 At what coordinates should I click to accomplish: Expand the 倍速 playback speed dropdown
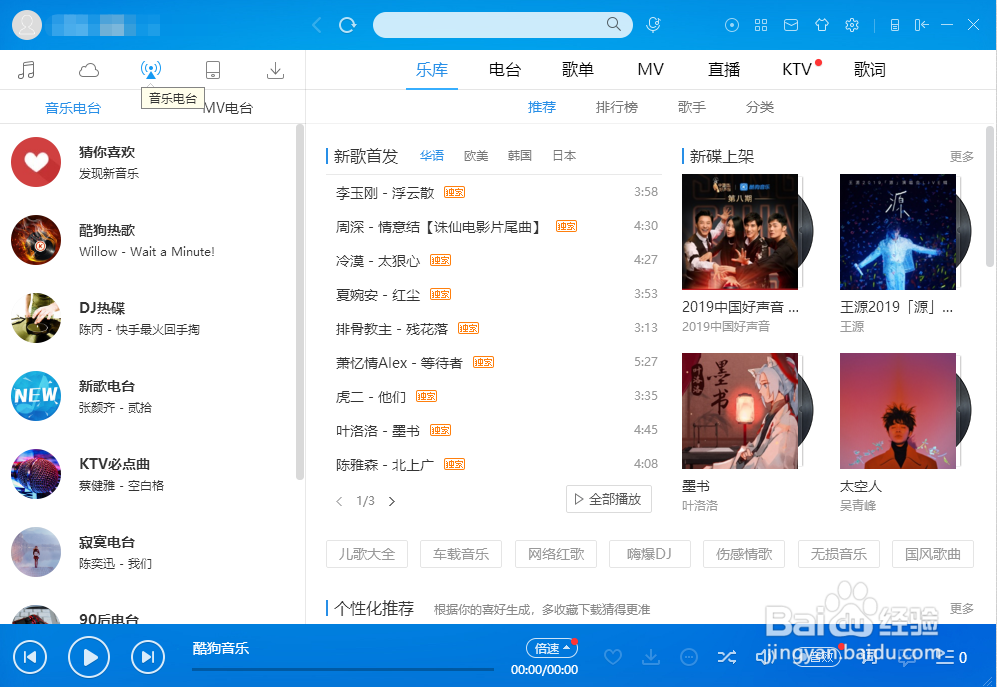pos(551,648)
